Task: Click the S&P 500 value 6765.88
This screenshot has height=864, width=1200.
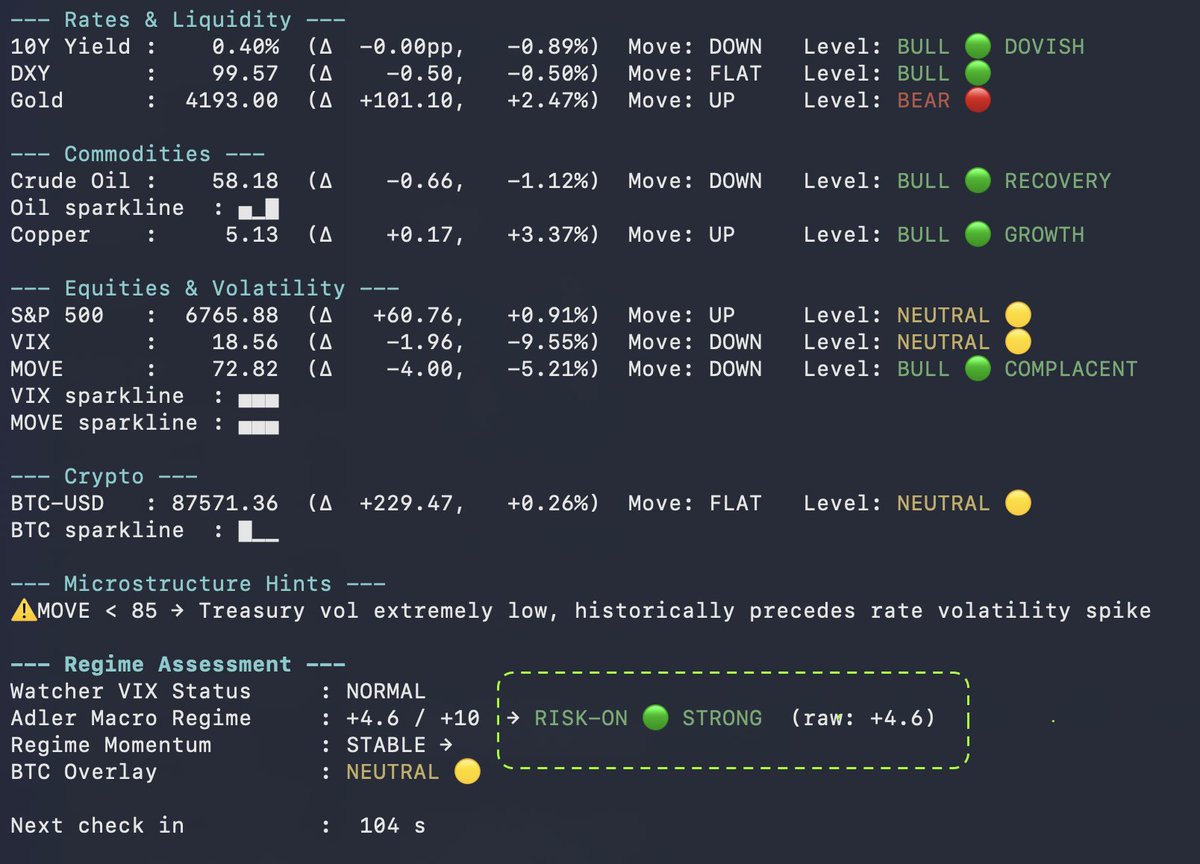Action: 231,315
